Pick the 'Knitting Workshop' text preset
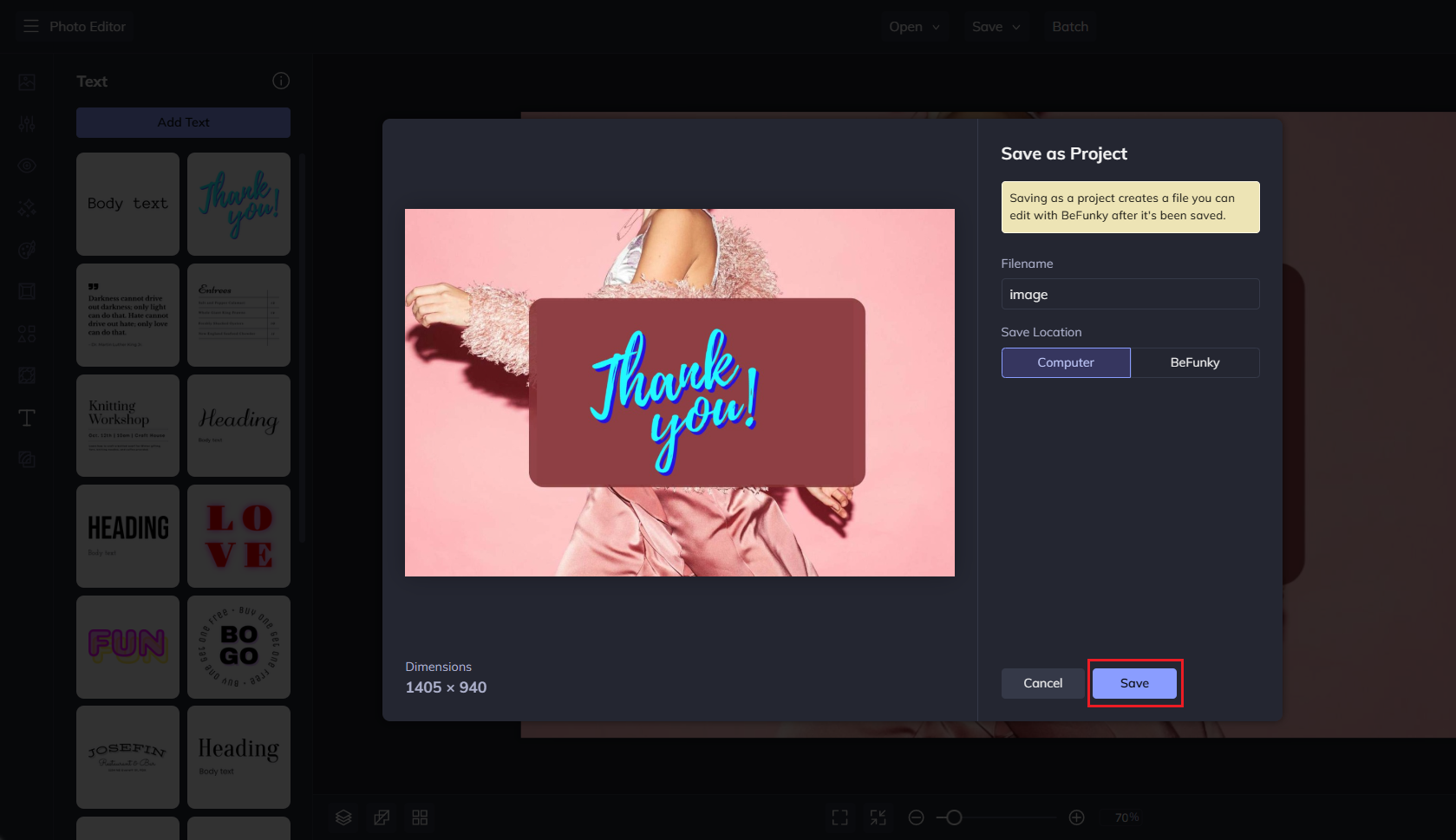 click(x=127, y=426)
